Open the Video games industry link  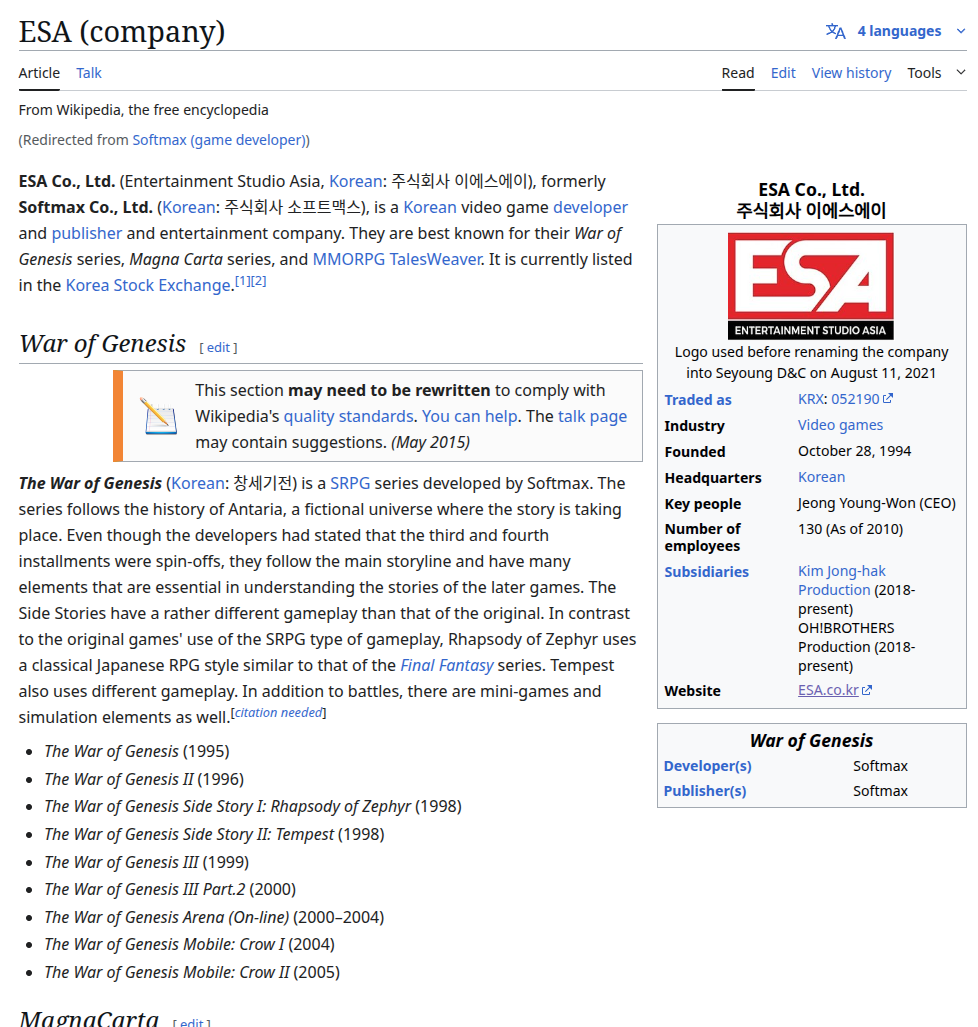pos(840,426)
